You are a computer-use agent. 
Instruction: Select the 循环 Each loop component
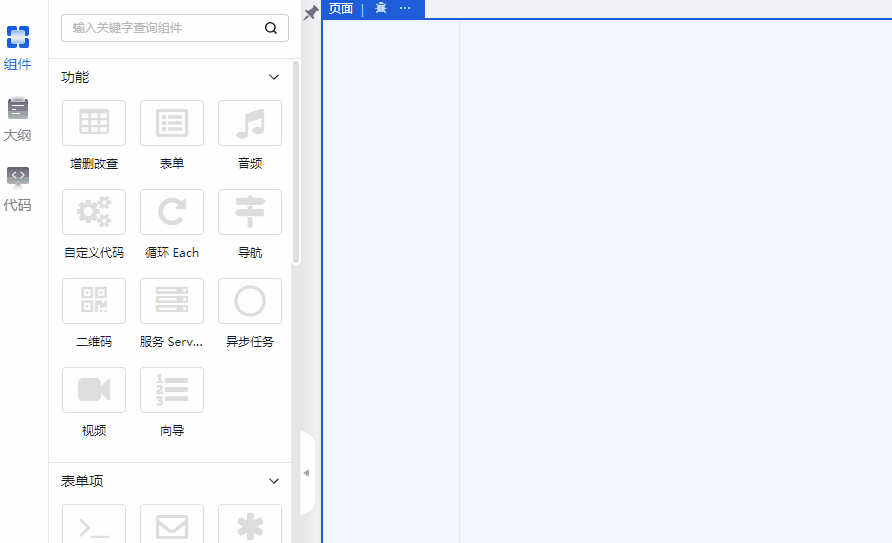[x=172, y=212]
